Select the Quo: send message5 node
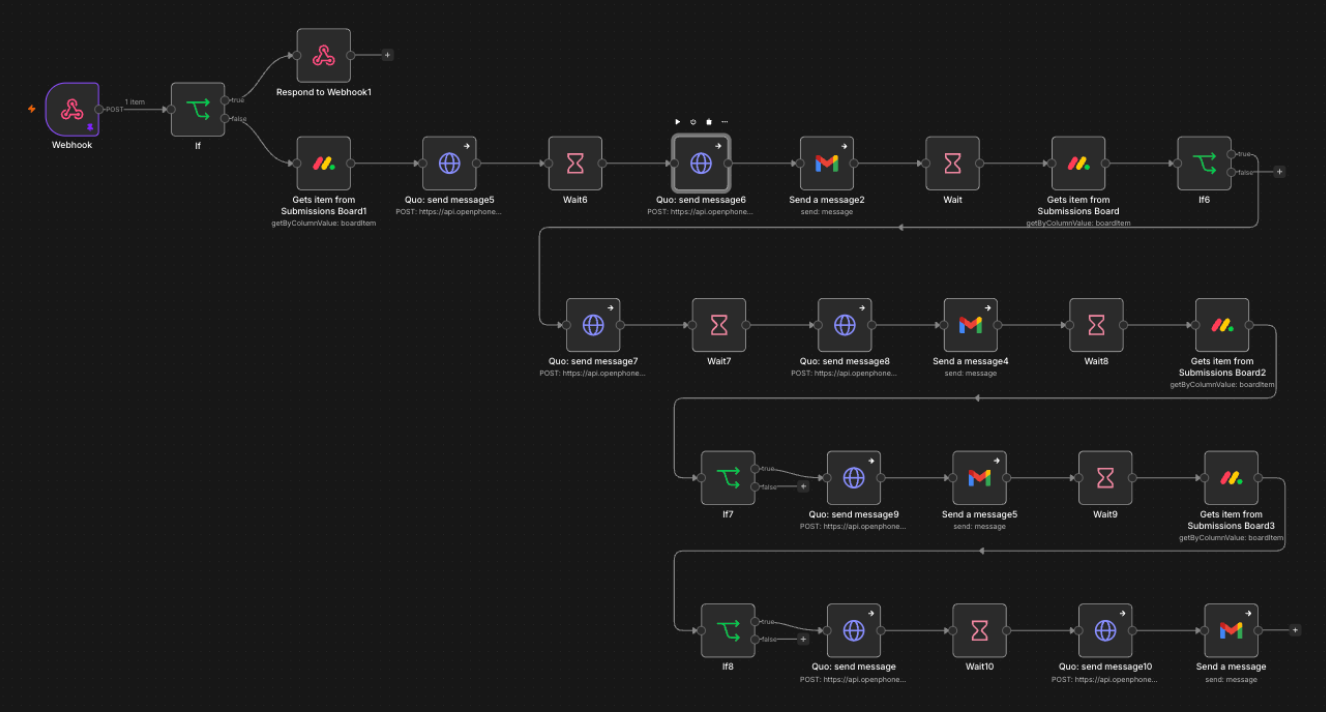This screenshot has width=1326, height=712. [450, 163]
